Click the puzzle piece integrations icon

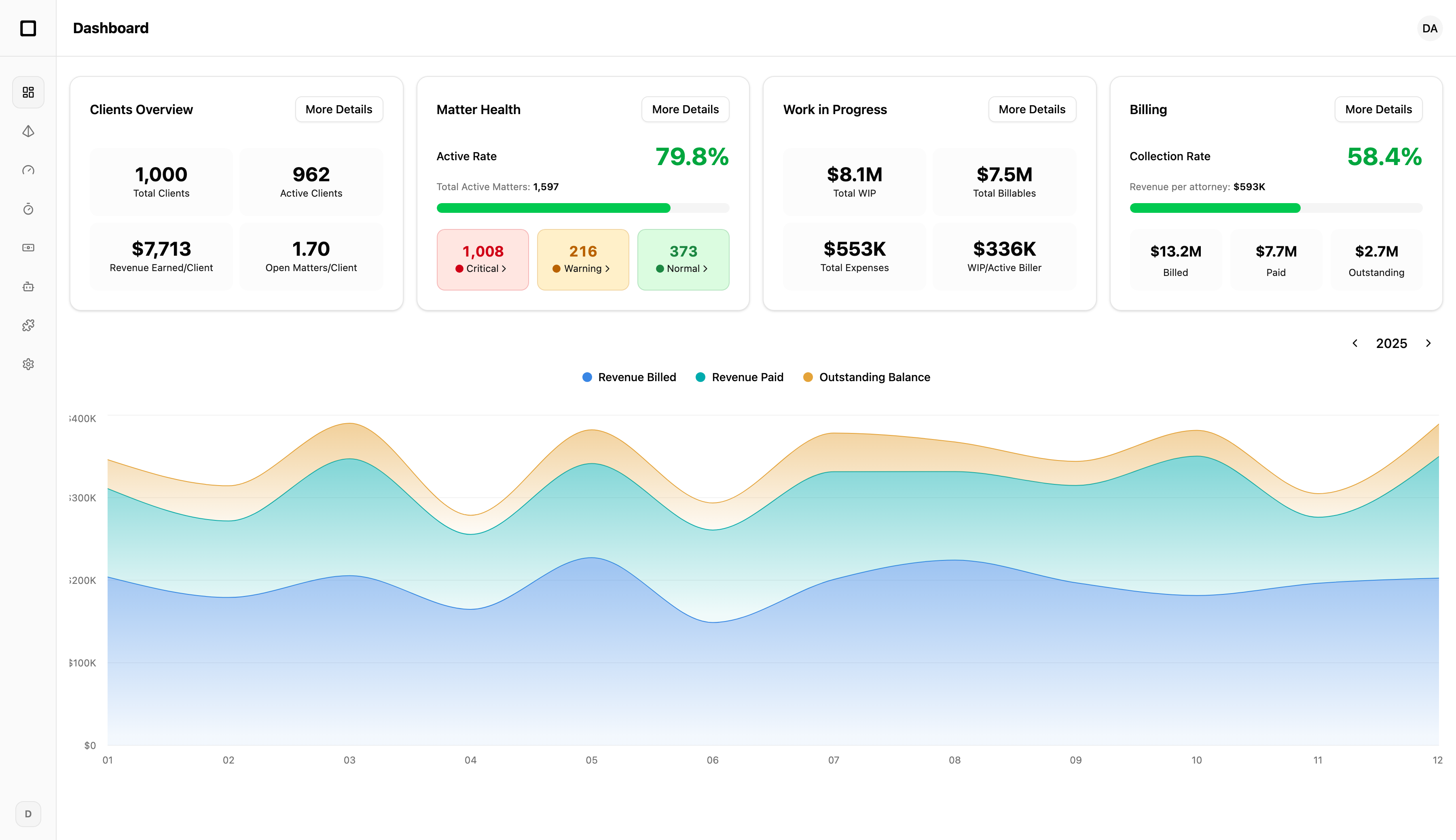[x=28, y=325]
